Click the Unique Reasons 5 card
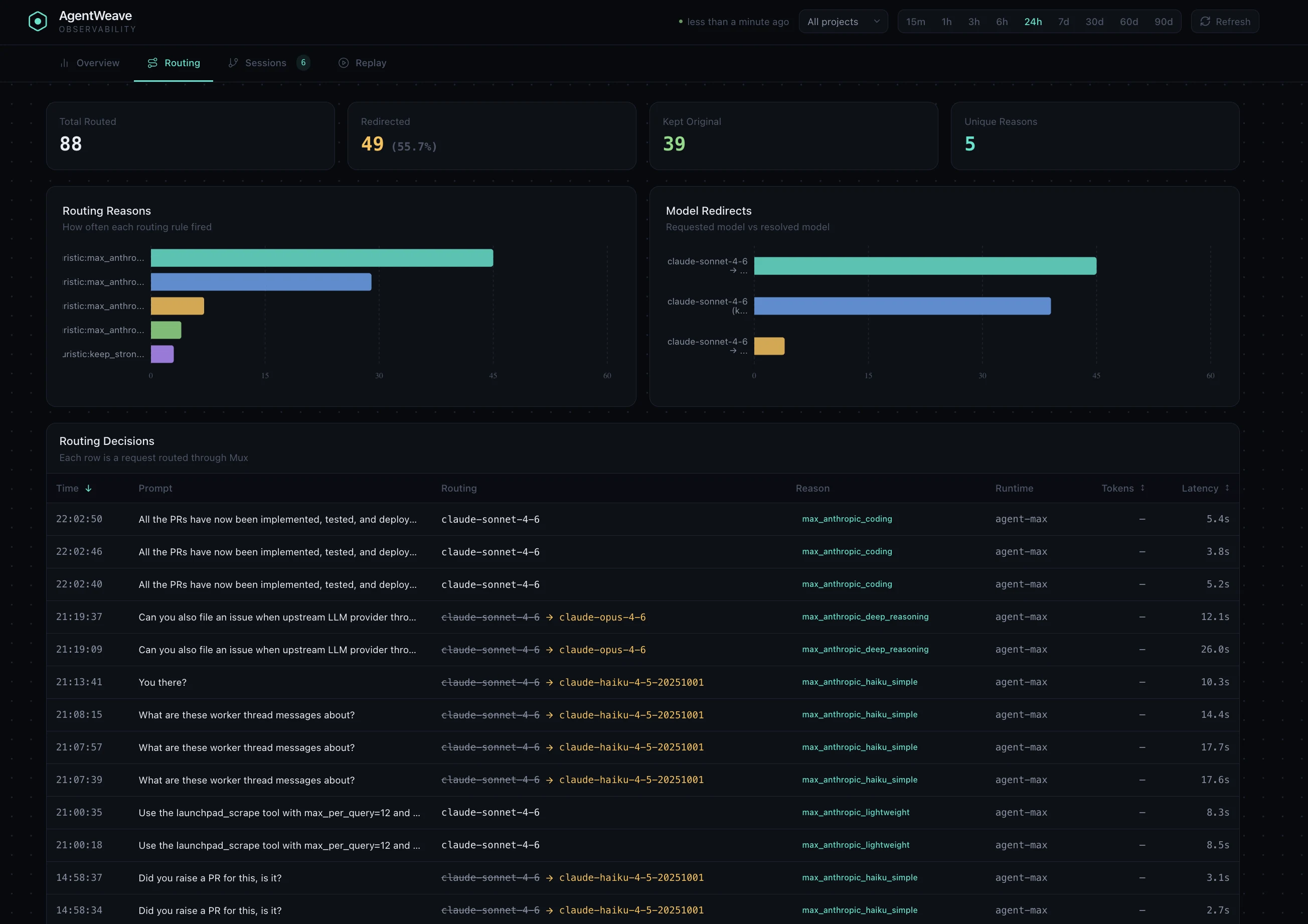Screen dimensions: 1308x924 coord(1095,135)
